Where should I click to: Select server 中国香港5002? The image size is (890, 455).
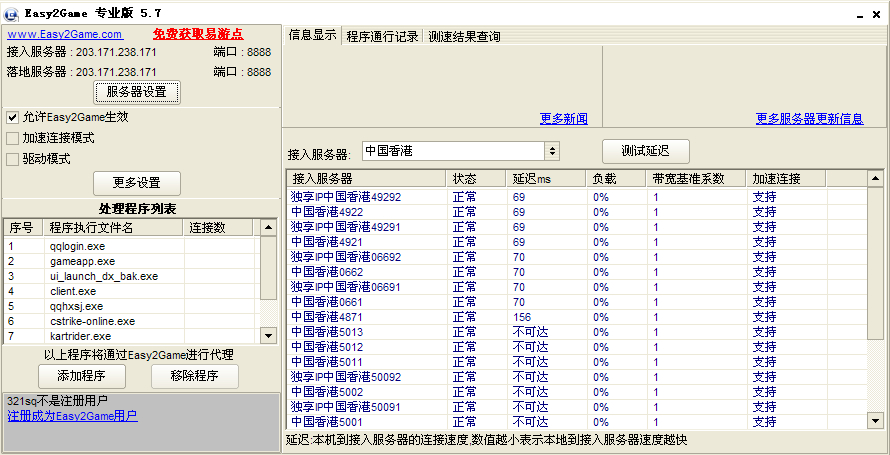(577, 391)
